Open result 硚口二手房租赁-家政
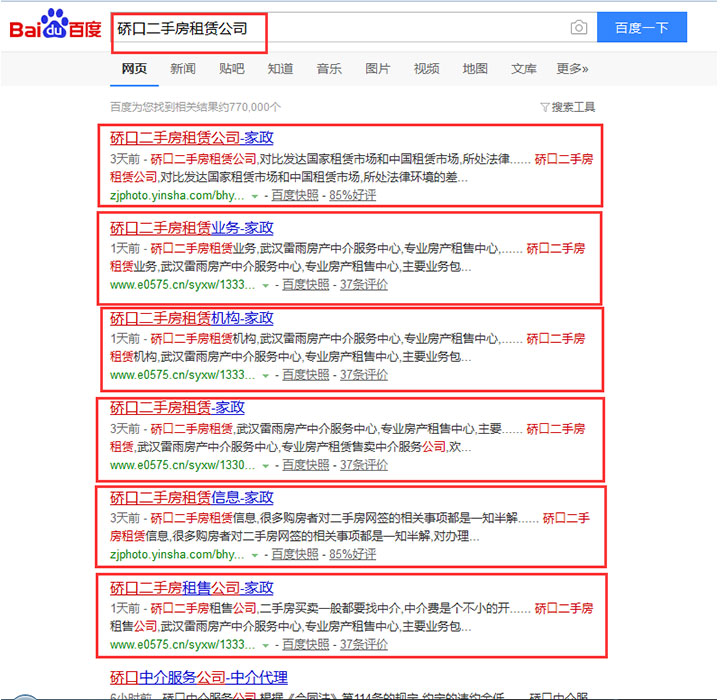The width and height of the screenshot is (720, 700). [x=177, y=407]
